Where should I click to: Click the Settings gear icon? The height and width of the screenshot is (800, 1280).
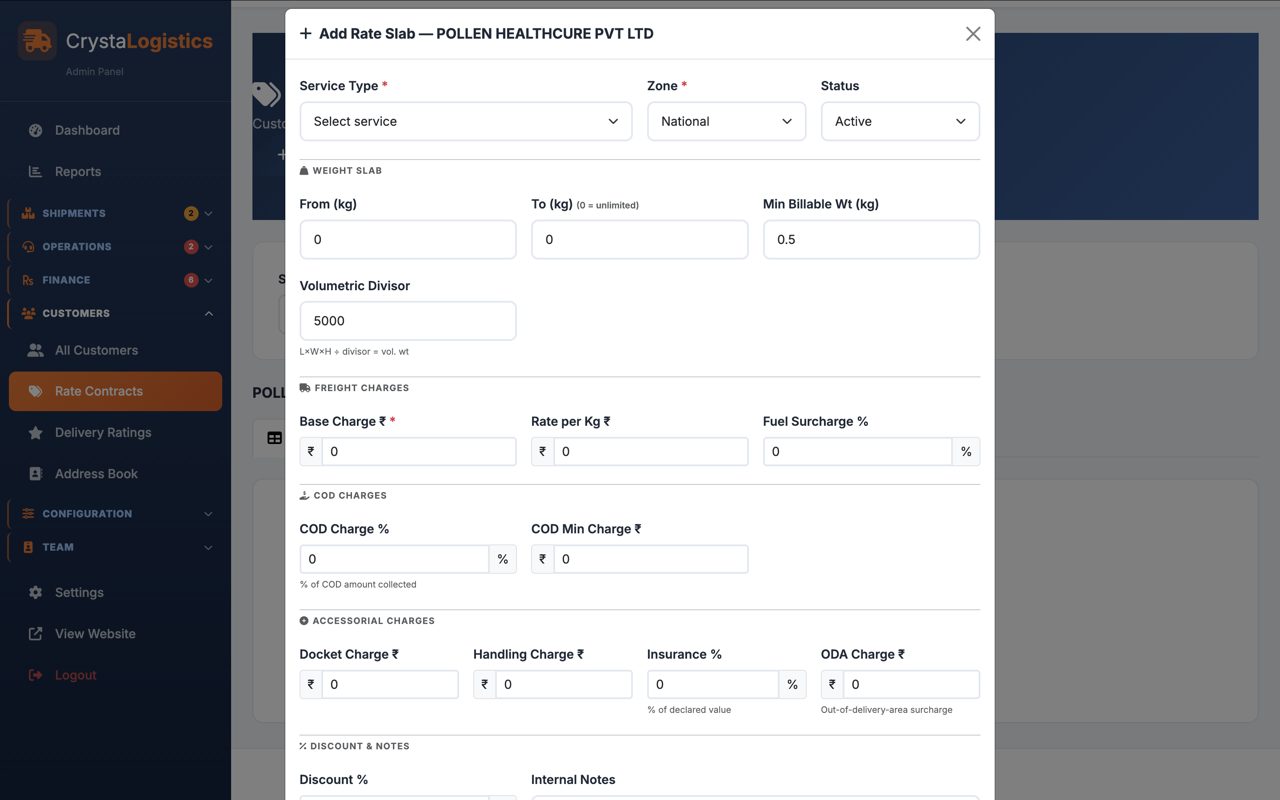36,593
